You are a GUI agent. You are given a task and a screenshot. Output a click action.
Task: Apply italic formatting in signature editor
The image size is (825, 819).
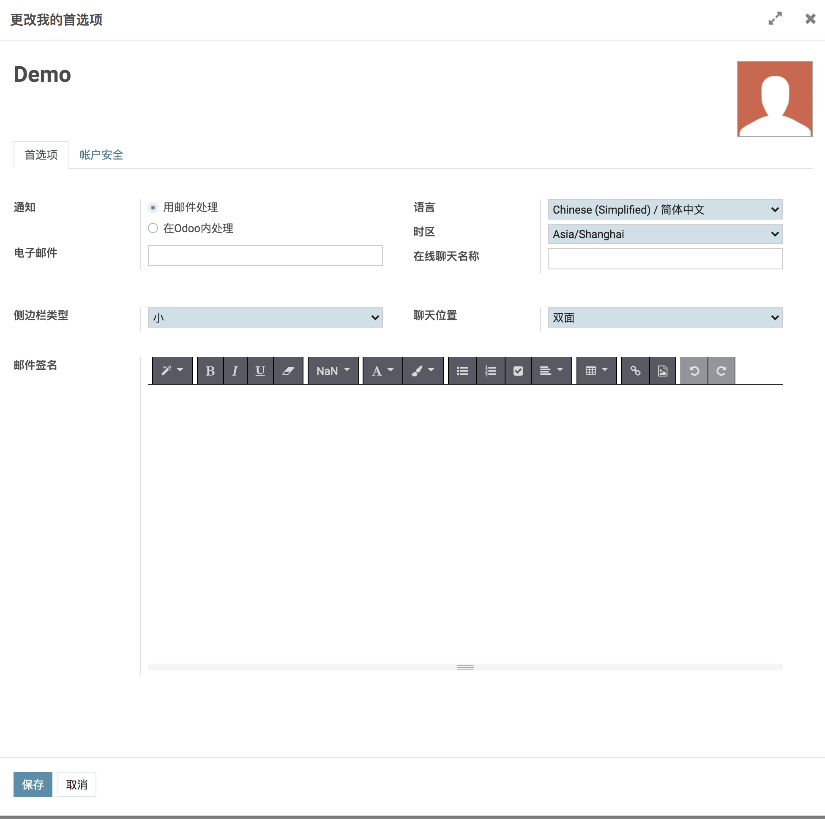pyautogui.click(x=235, y=371)
